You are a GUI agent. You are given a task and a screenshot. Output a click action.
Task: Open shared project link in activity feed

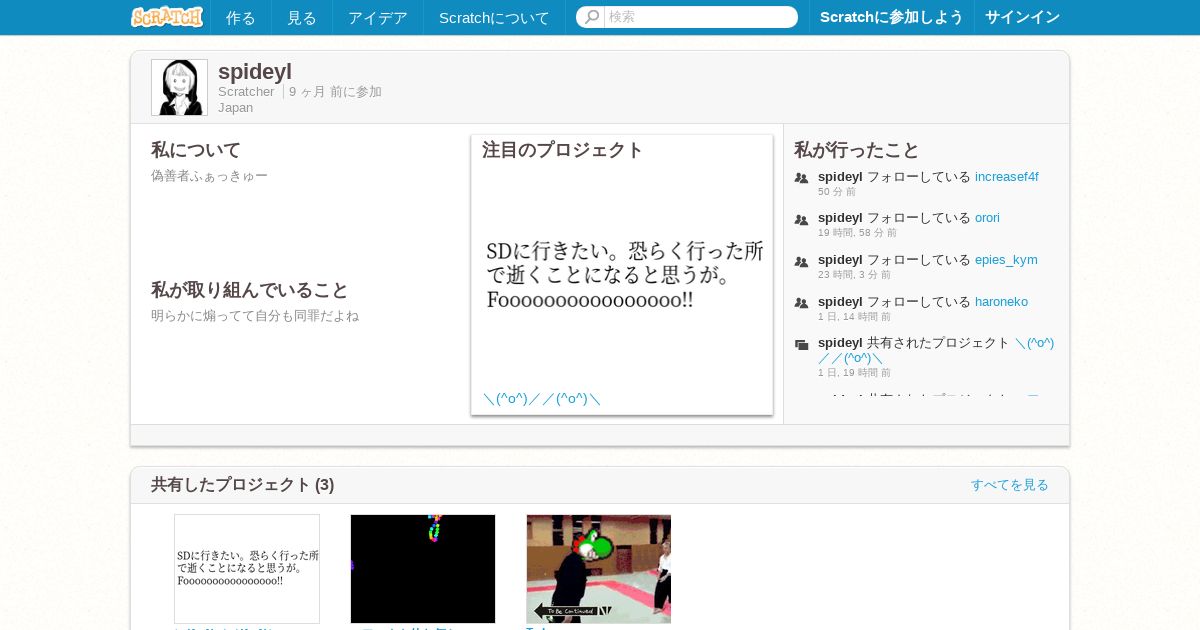click(x=936, y=350)
